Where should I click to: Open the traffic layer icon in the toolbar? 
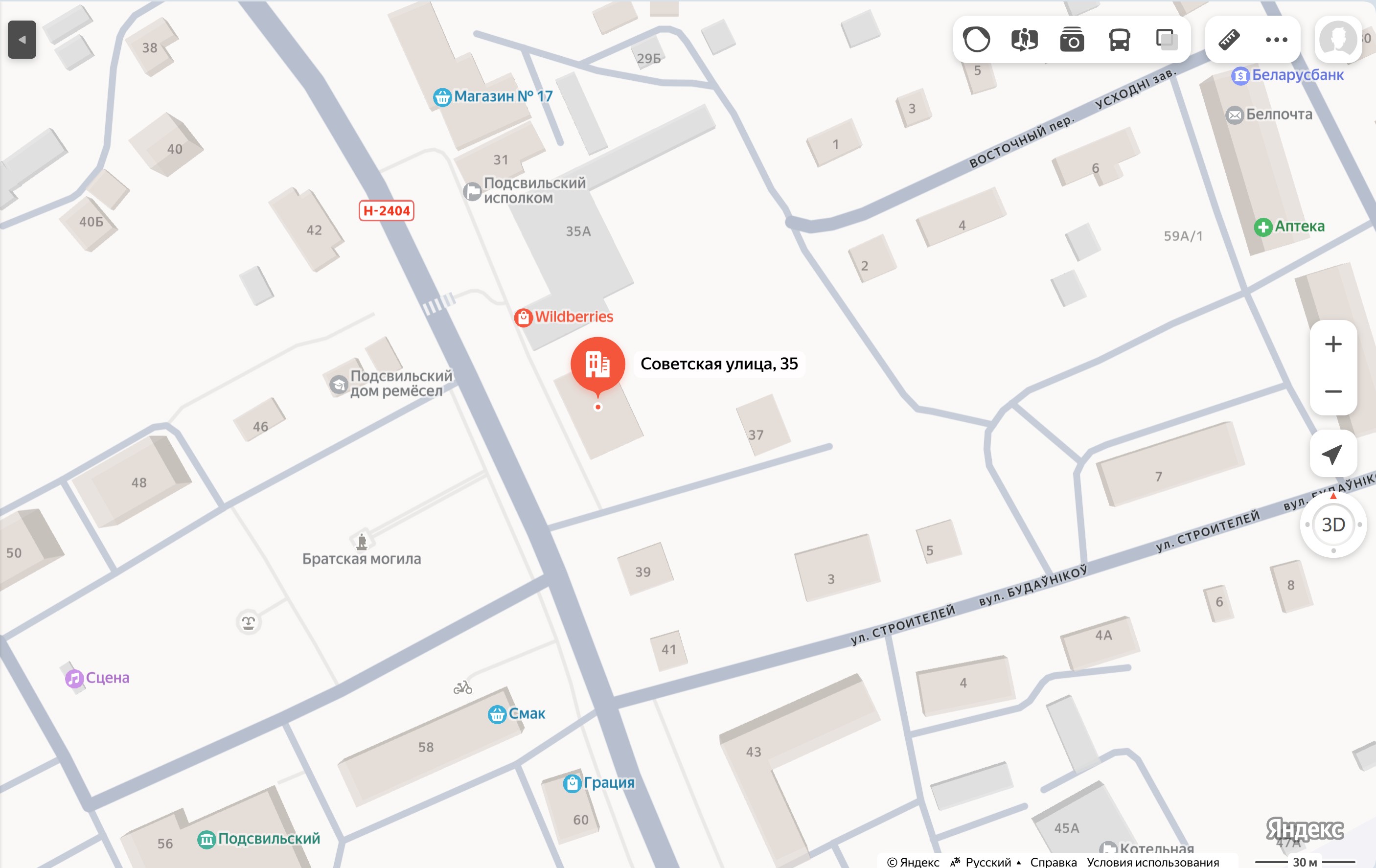[x=976, y=40]
